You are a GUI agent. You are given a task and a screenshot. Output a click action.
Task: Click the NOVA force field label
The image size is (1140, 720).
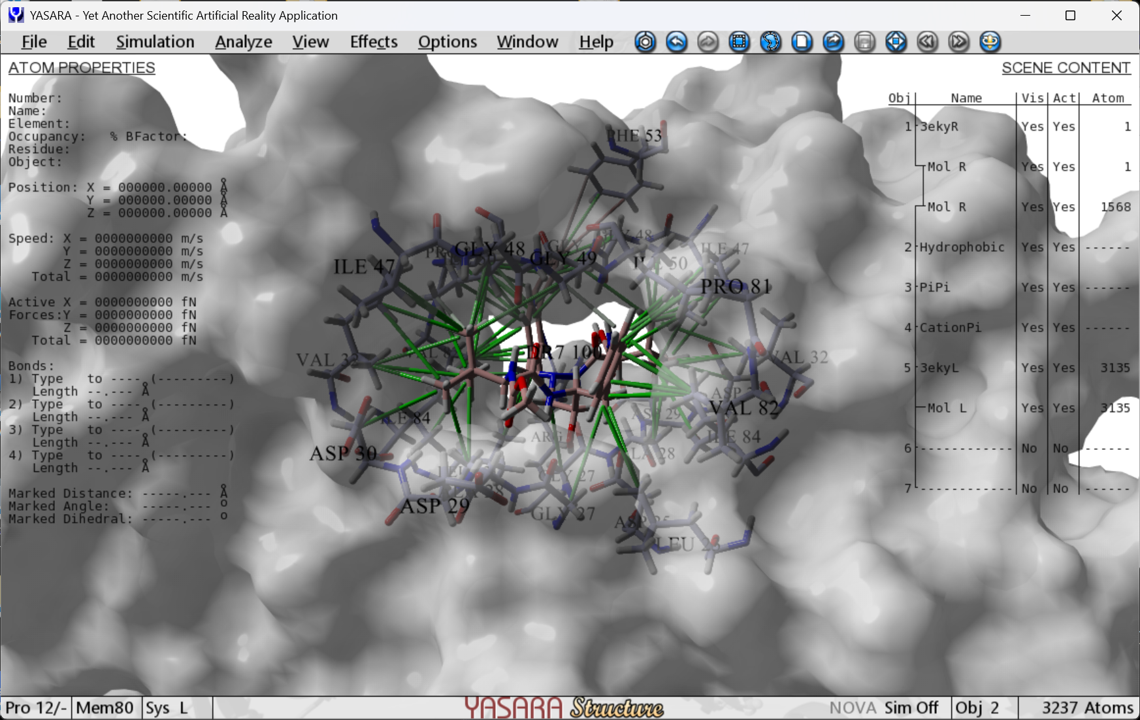853,708
